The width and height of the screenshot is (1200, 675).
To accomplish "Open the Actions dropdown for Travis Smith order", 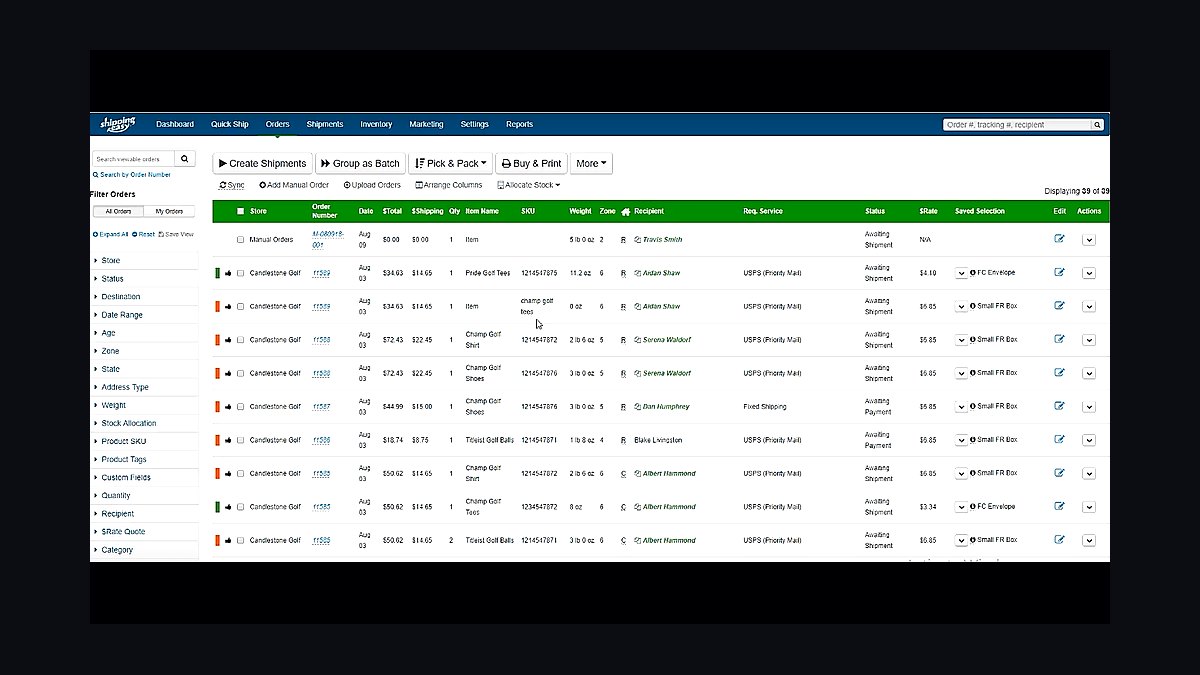I will click(1089, 240).
